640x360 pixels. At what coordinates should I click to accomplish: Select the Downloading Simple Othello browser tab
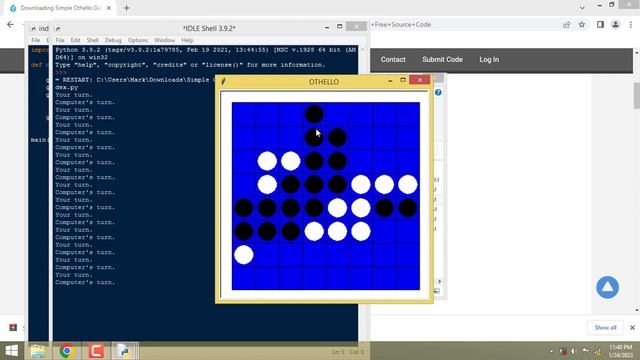pos(60,8)
